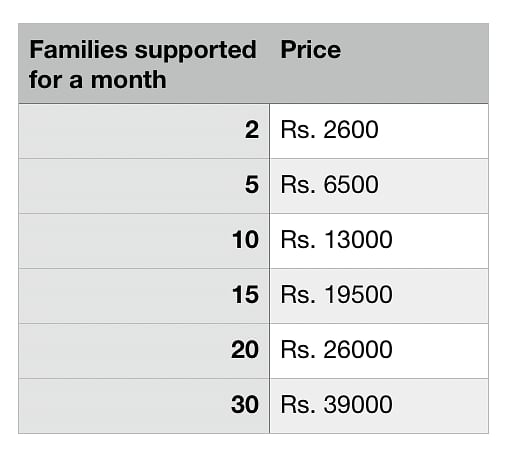Click the word 'Families' in header
Viewport: 512px width, 460px height.
pos(78,49)
